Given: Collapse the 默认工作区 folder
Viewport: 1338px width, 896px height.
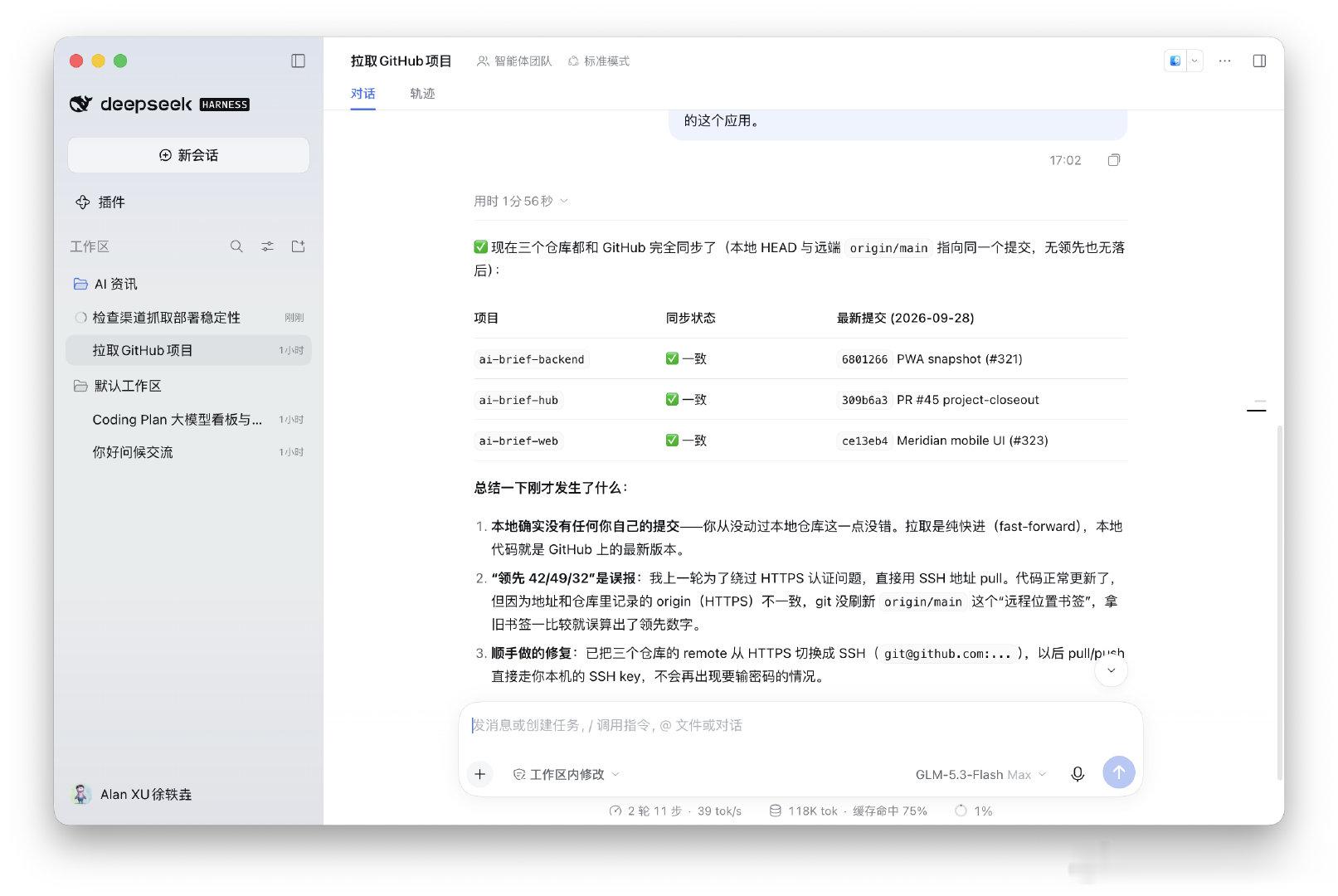Looking at the screenshot, I should tap(80, 386).
